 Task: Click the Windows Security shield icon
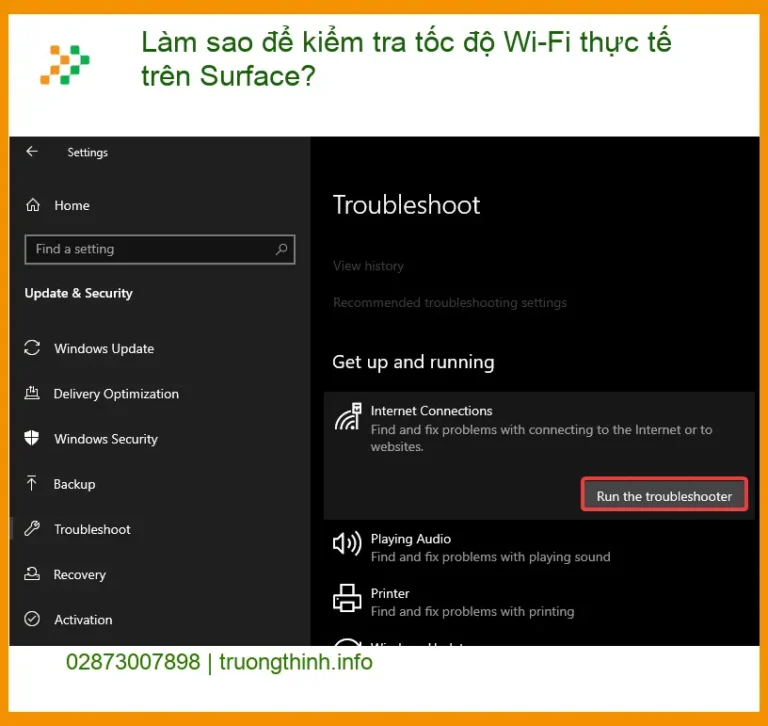pos(32,438)
